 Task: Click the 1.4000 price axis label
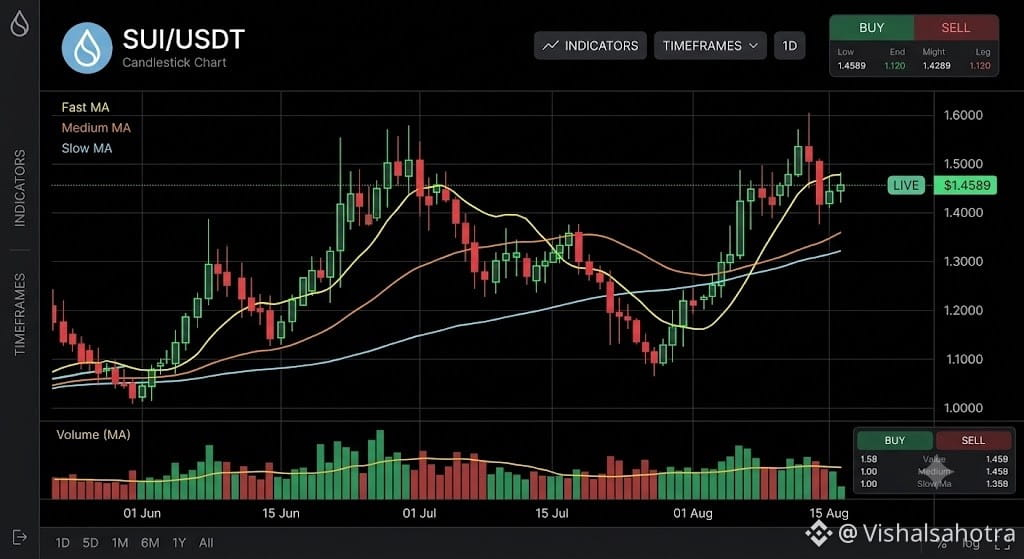click(963, 213)
